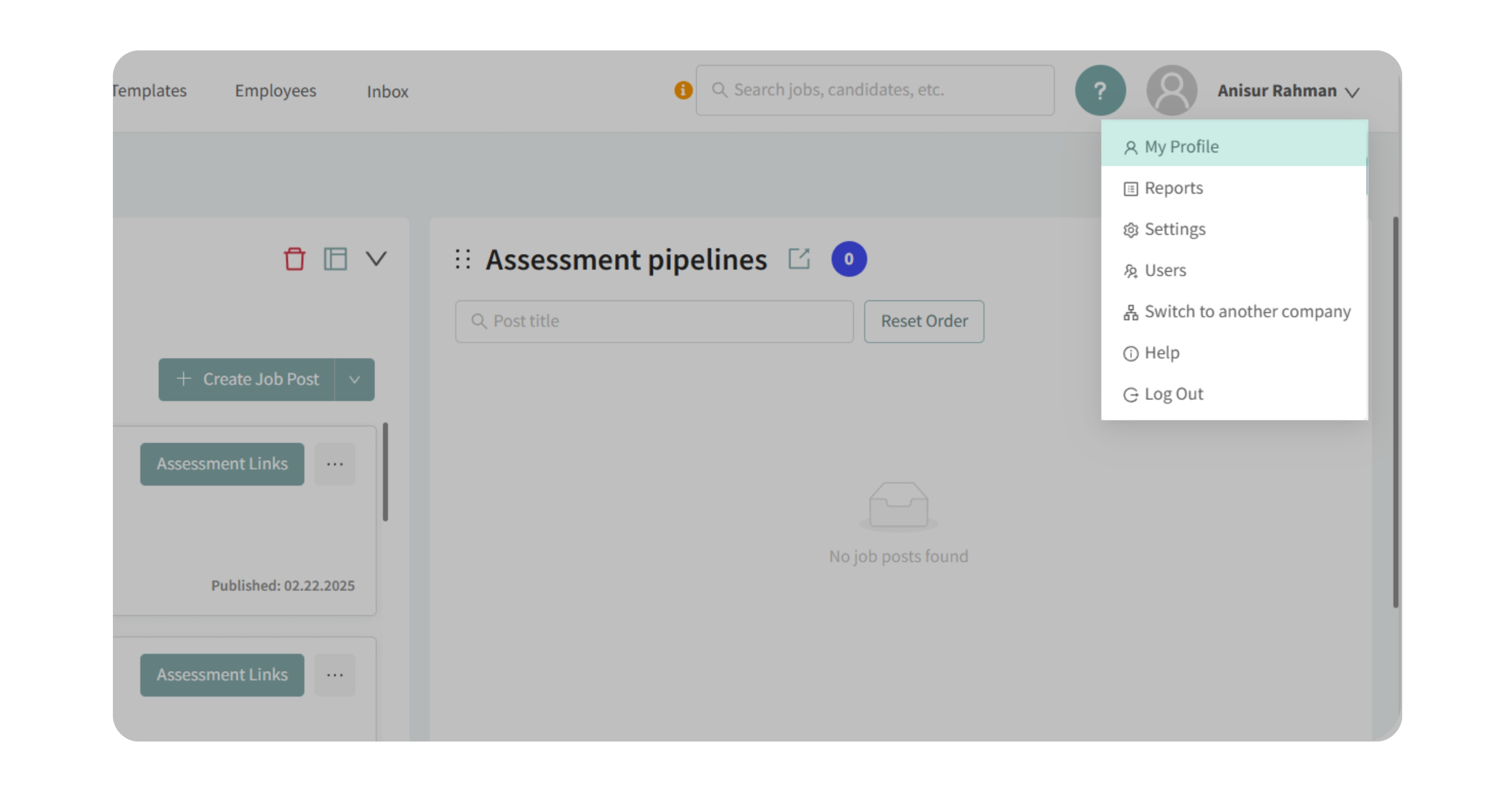
Task: Click the No job posts found text
Action: pos(899,556)
